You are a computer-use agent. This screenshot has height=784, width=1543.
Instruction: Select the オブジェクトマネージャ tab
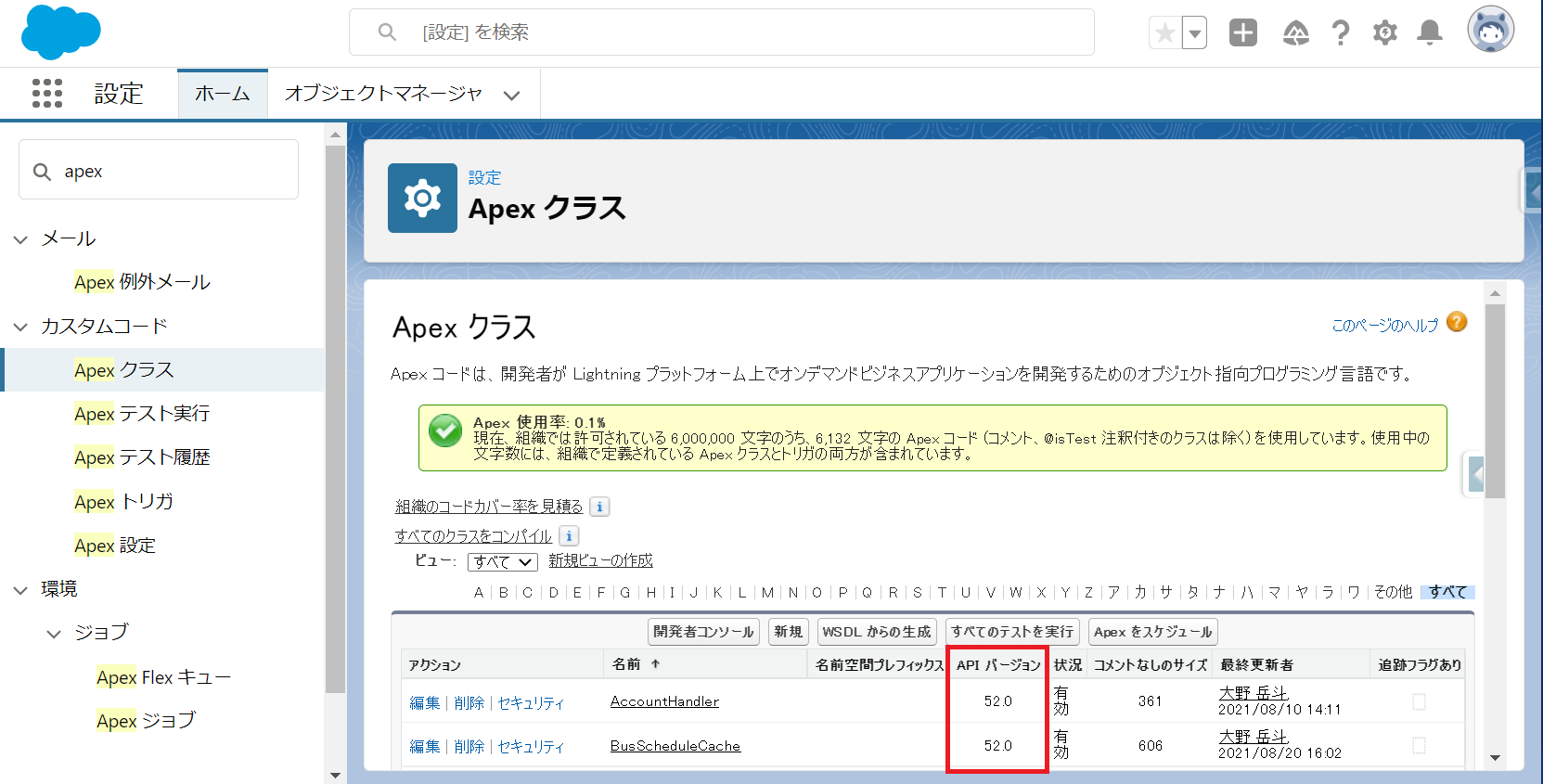(x=383, y=94)
